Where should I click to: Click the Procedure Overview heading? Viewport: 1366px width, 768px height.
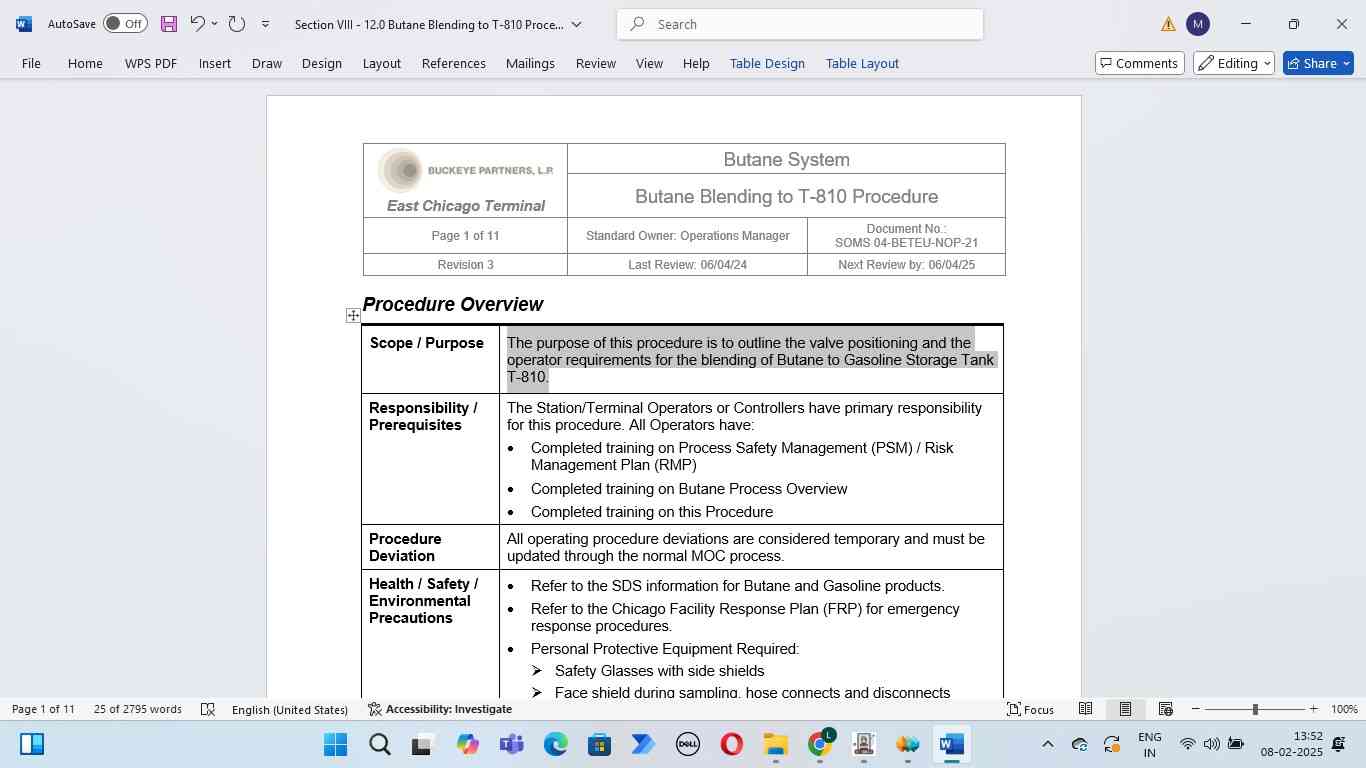click(x=452, y=304)
